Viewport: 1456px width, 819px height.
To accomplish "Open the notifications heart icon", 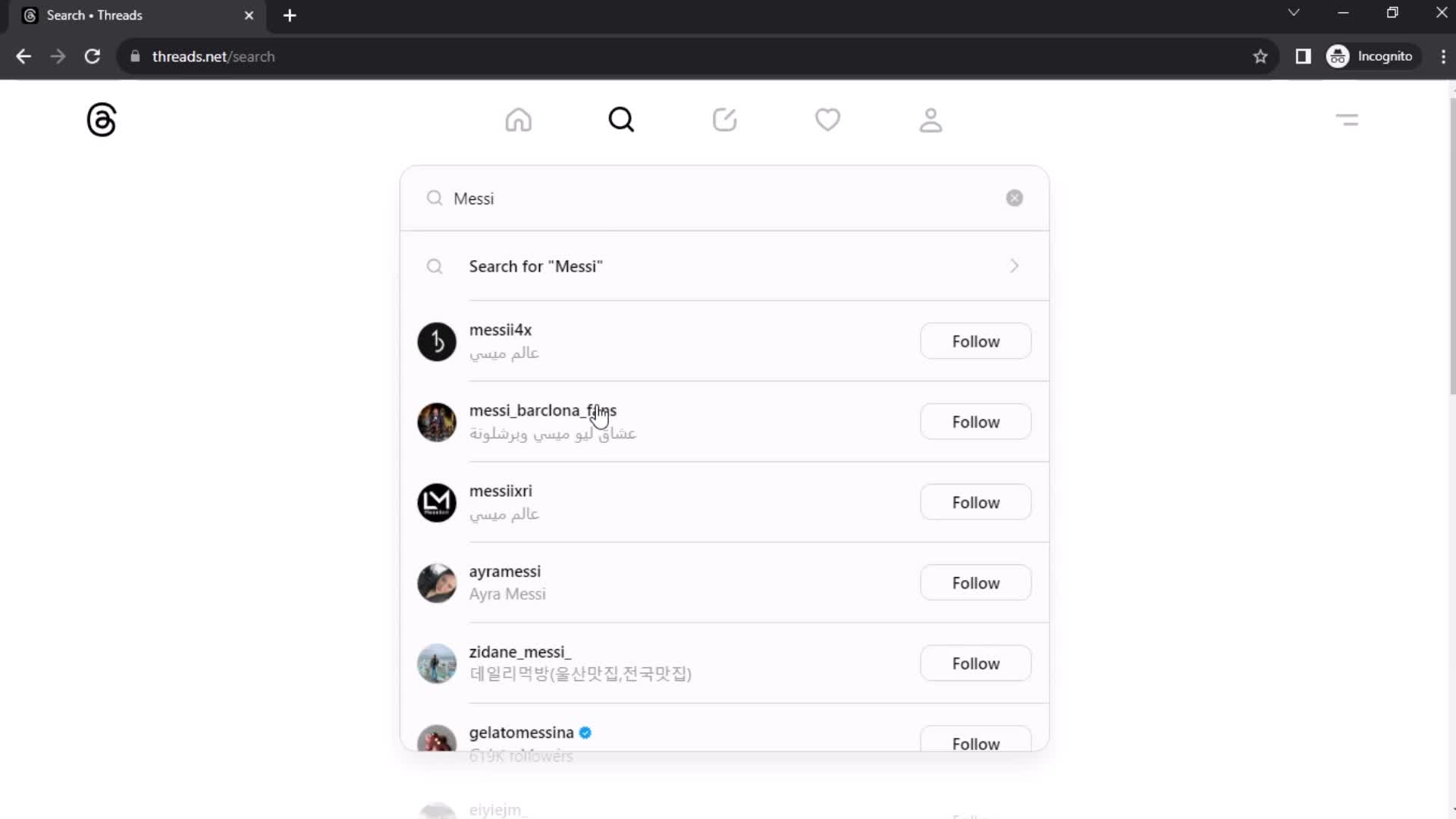I will 827,119.
